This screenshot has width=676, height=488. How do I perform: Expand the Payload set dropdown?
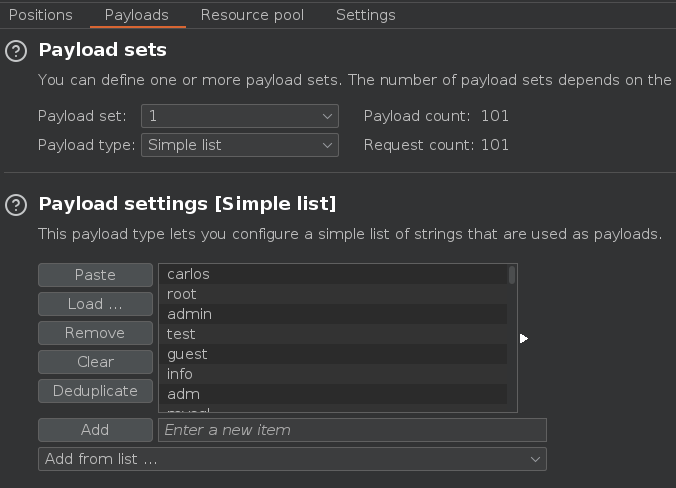[x=240, y=116]
